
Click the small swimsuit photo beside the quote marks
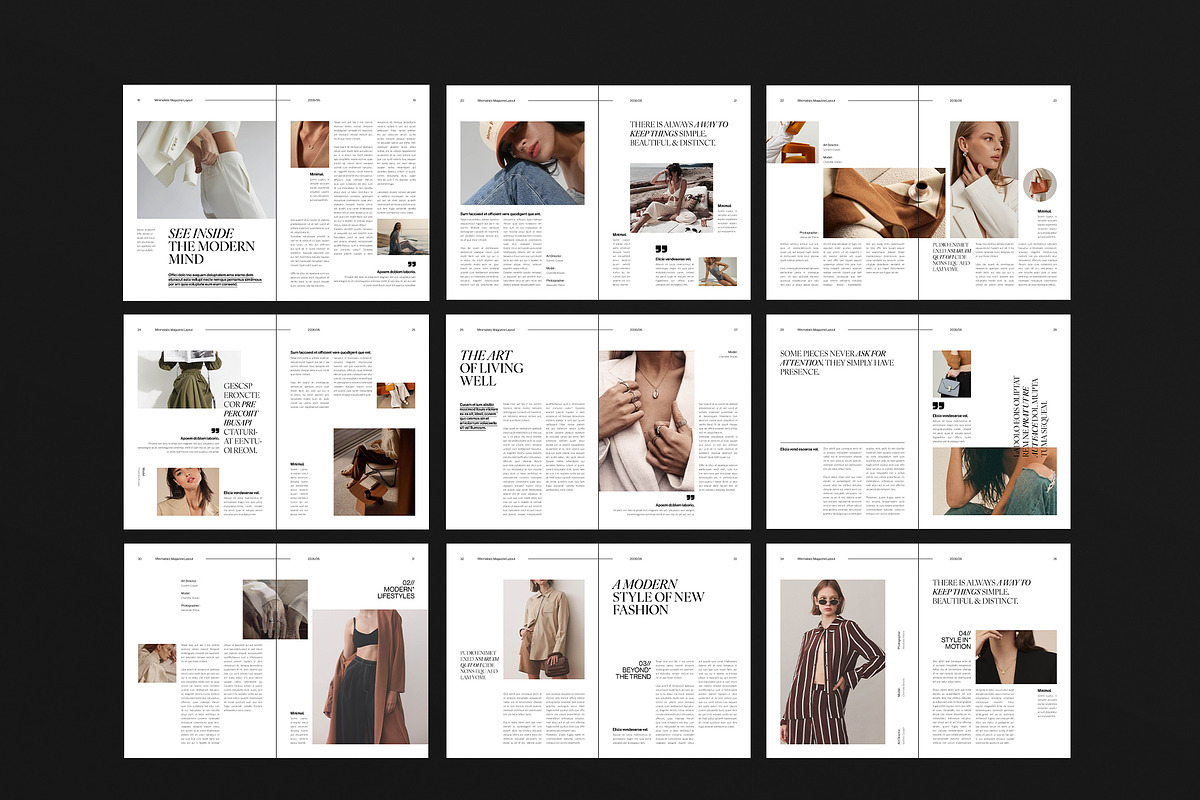718,271
